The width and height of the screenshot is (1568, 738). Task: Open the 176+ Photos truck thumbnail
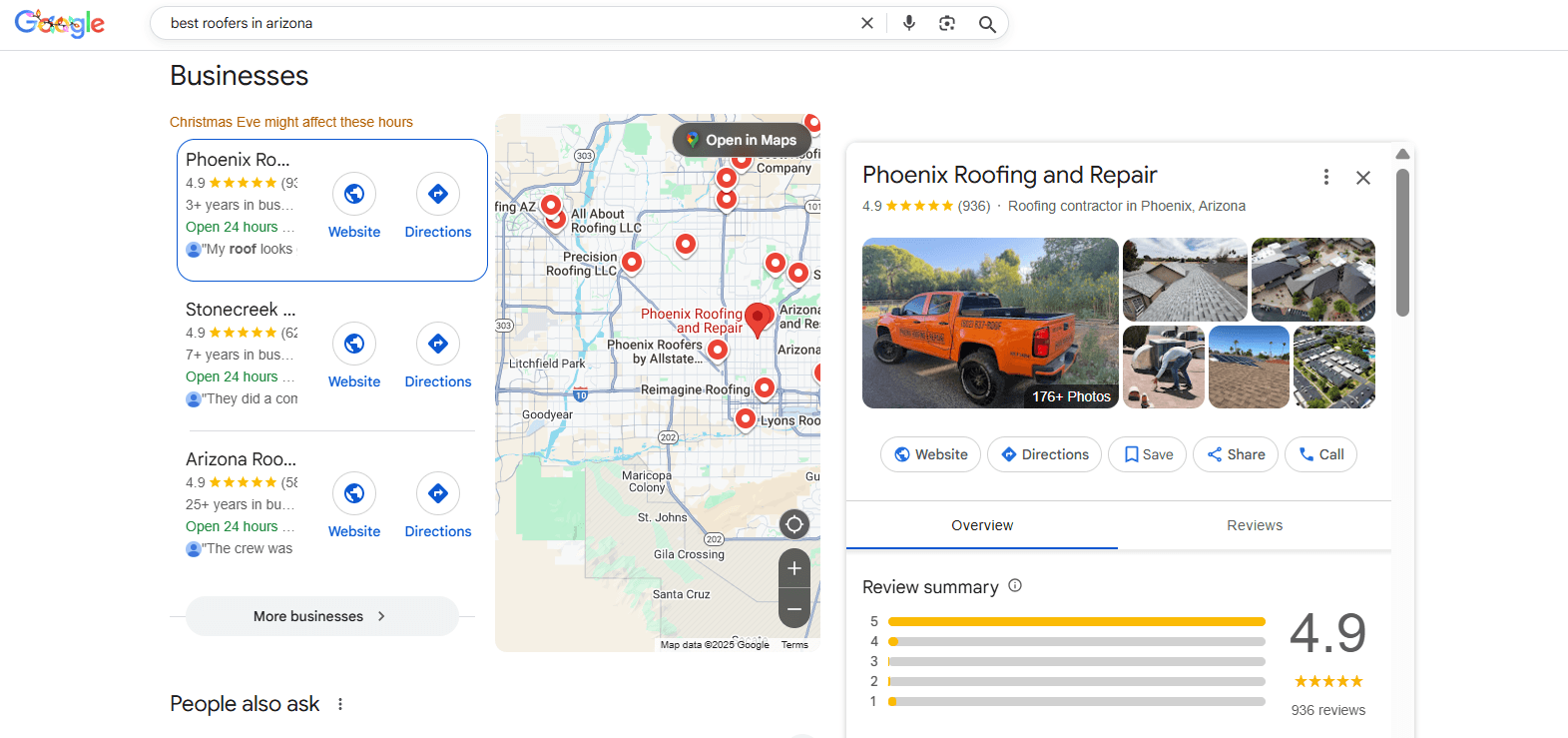pos(990,323)
